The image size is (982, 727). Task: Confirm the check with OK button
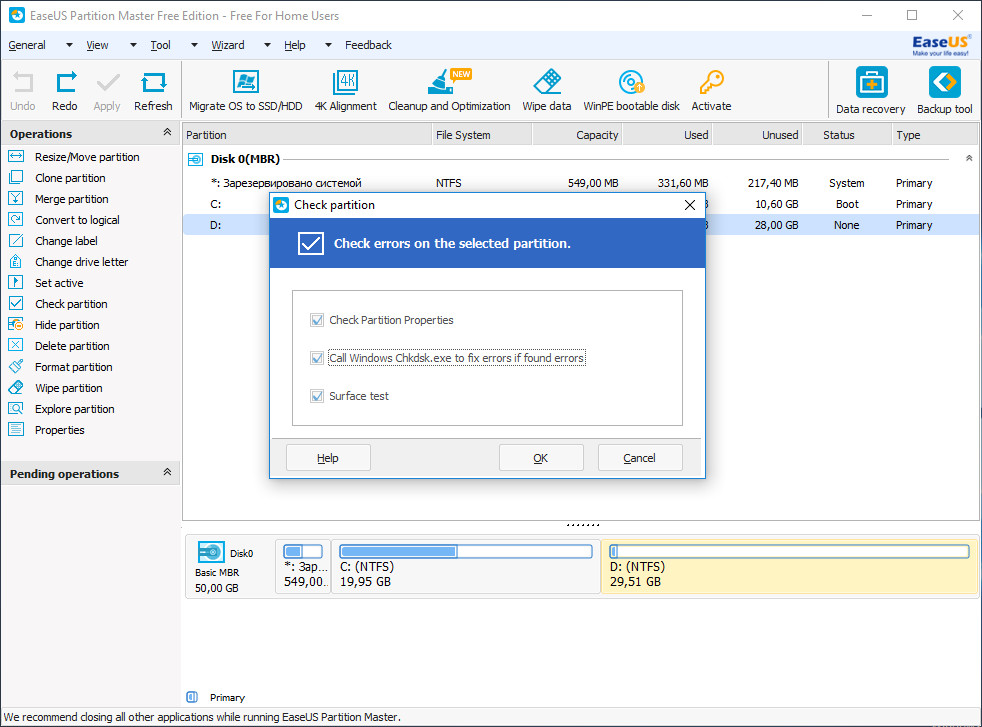point(541,458)
